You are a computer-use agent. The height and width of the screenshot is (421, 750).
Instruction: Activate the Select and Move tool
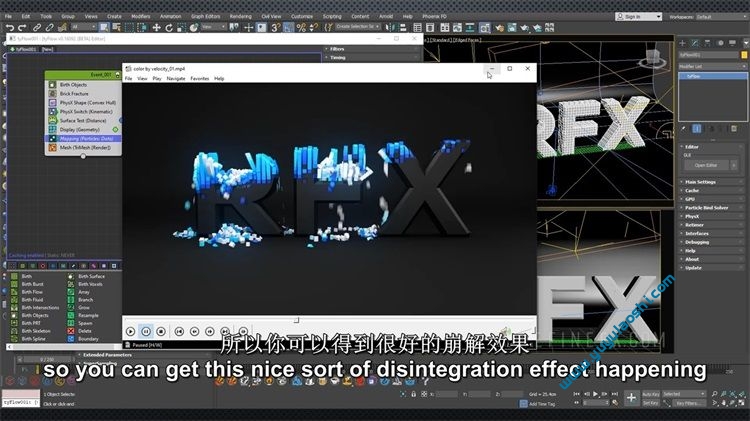point(156,28)
